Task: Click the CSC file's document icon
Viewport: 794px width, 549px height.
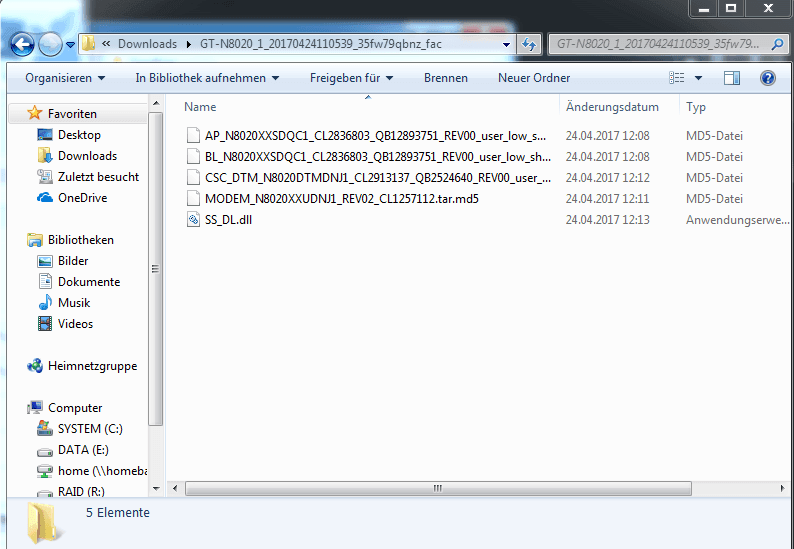Action: [193, 178]
